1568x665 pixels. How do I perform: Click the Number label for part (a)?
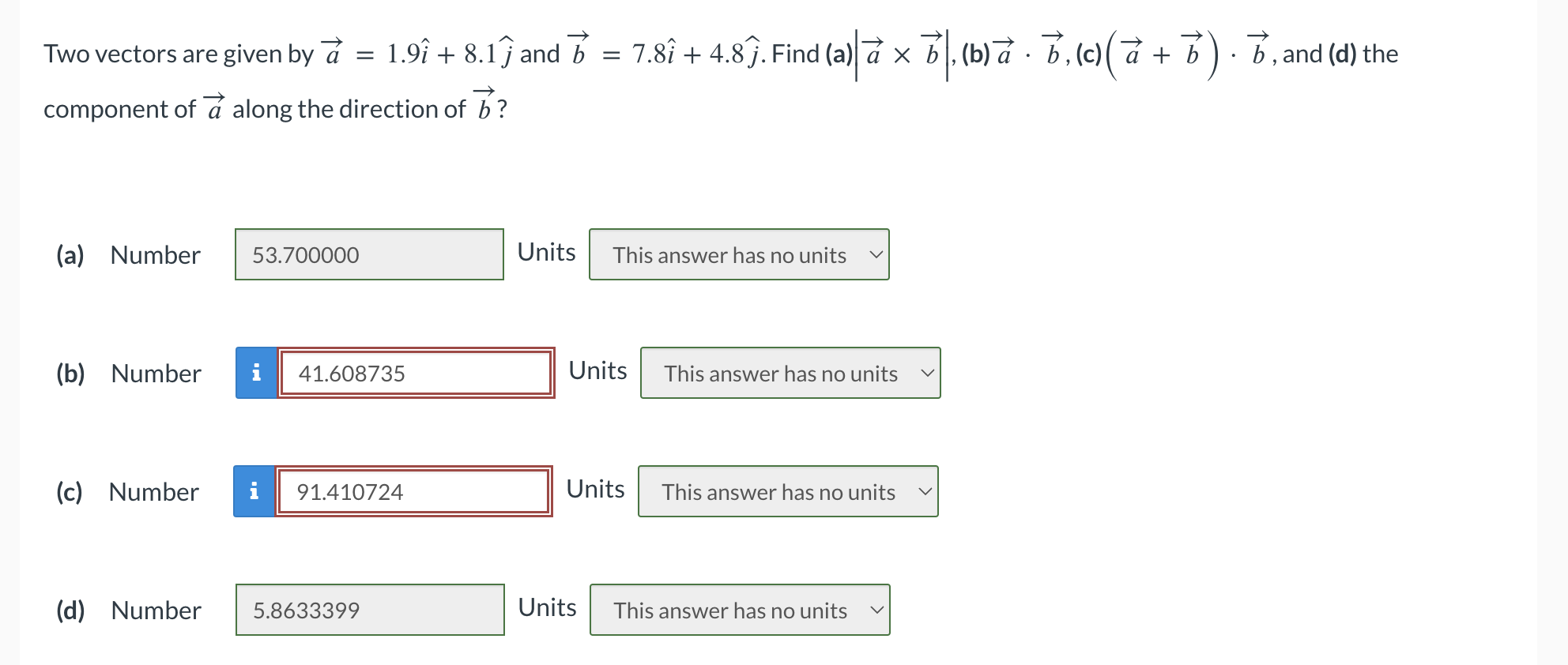155,254
